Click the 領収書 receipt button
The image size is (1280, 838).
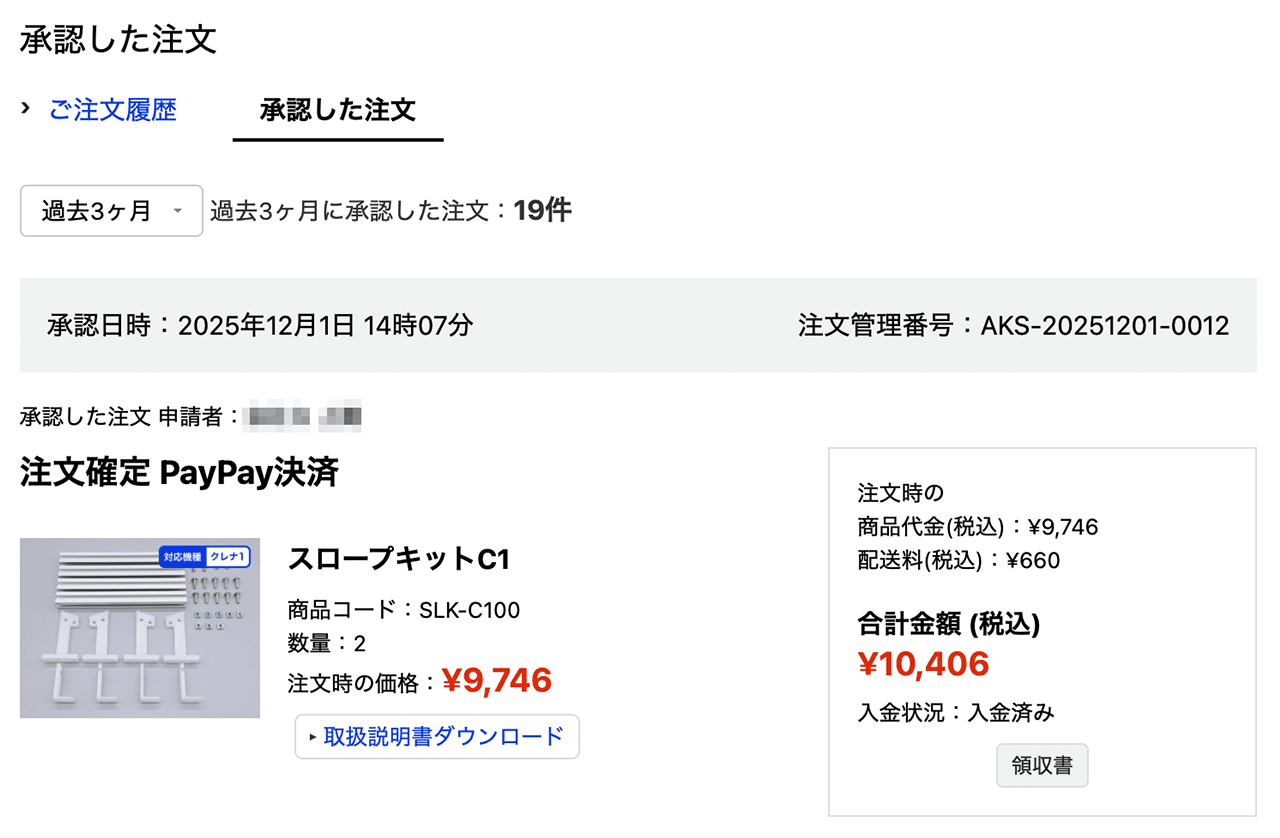click(1042, 765)
